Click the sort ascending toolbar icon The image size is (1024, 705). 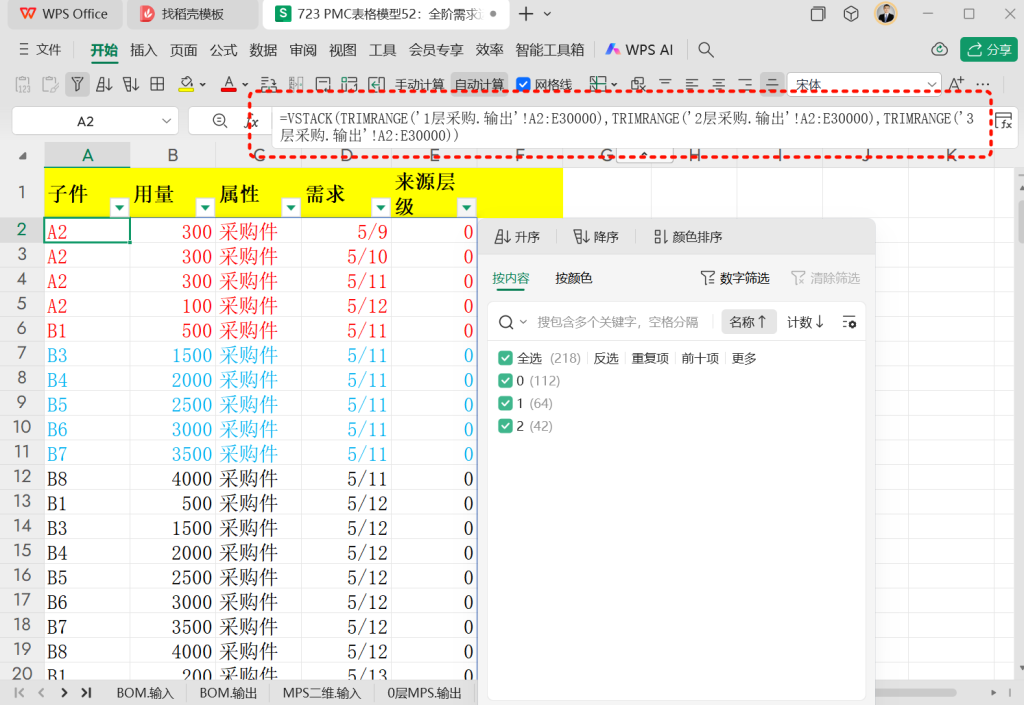tap(104, 84)
